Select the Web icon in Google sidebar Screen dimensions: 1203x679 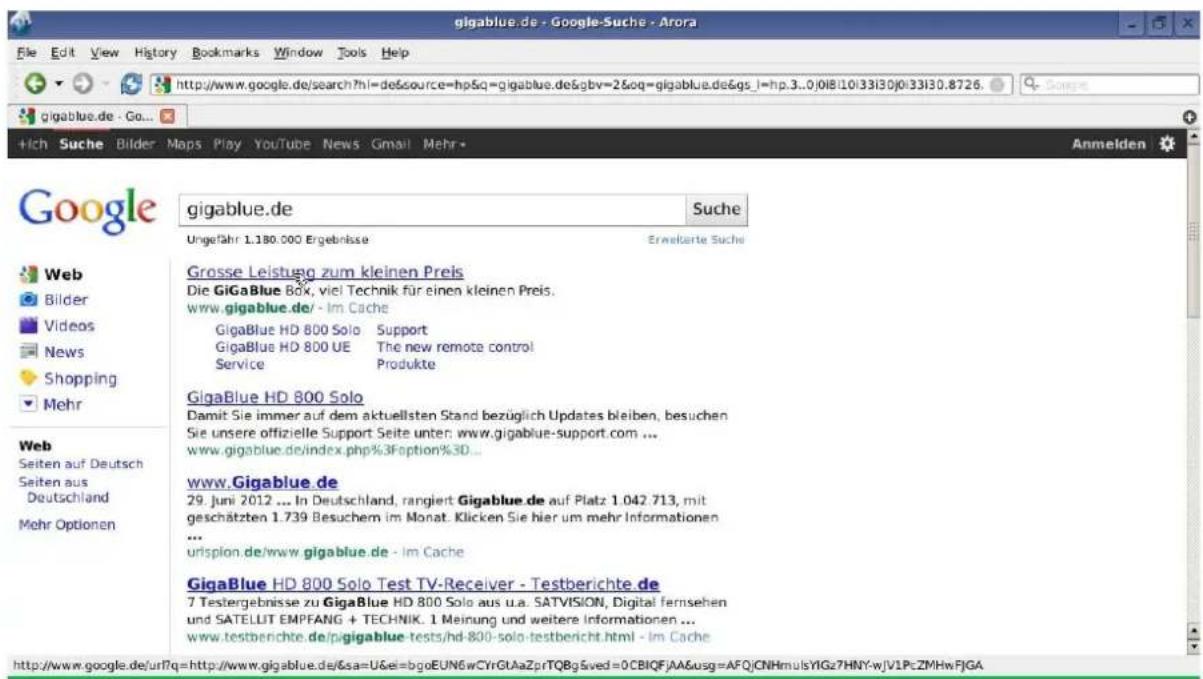tap(28, 274)
